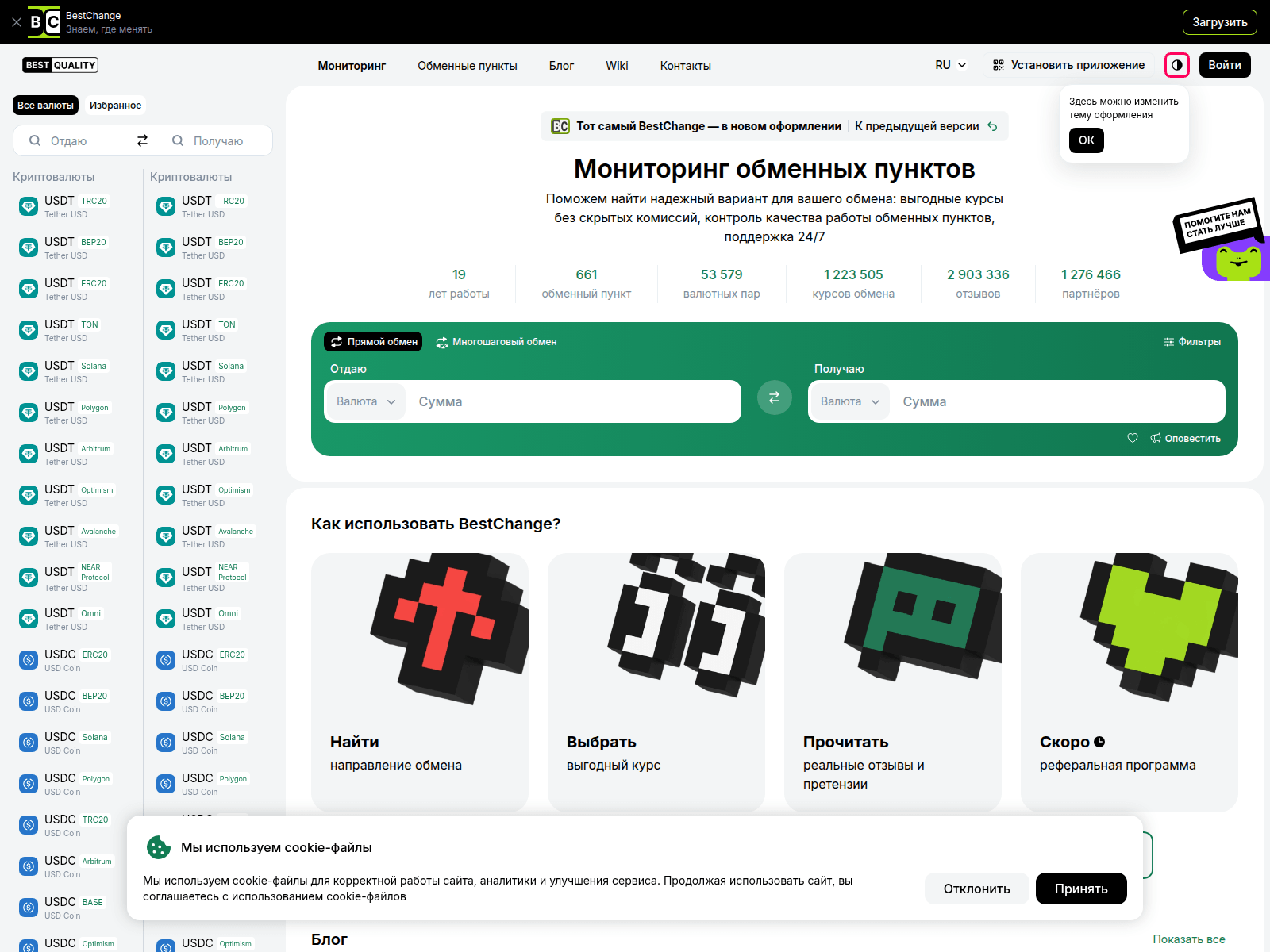
Task: Click the return arrow next to К предыдущей версии
Action: (992, 126)
